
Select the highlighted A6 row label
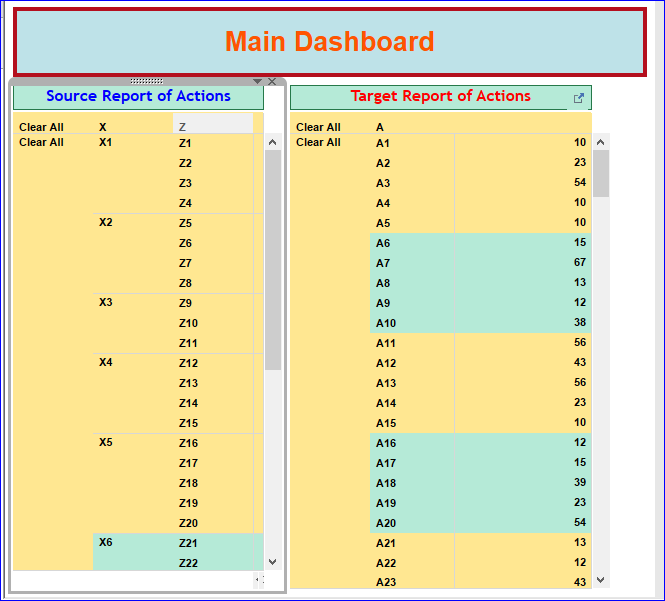click(383, 243)
